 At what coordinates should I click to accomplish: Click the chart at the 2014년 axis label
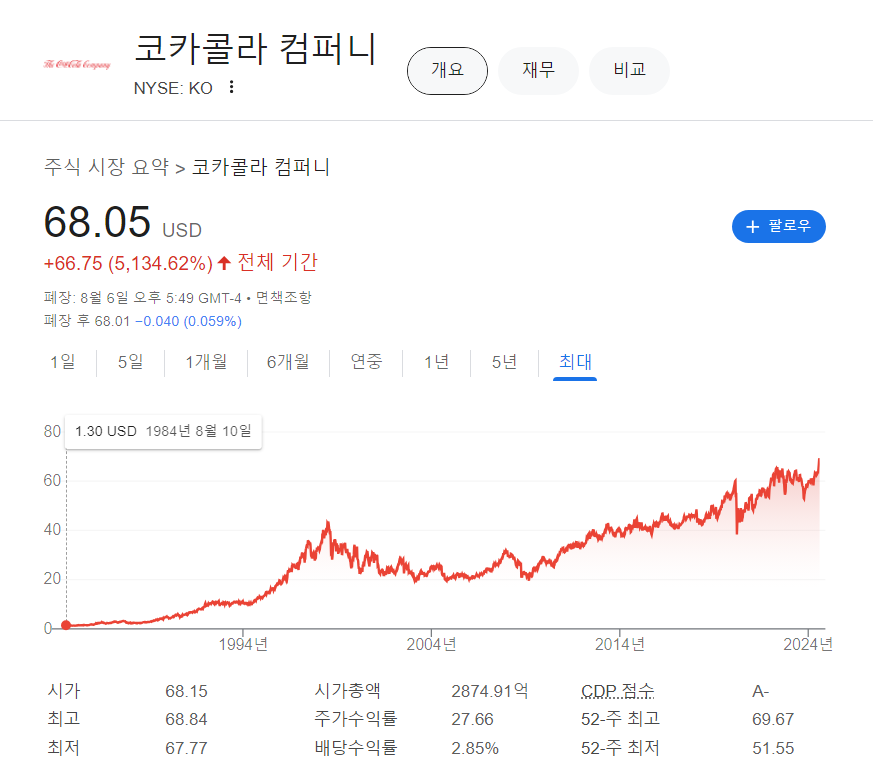click(x=620, y=645)
